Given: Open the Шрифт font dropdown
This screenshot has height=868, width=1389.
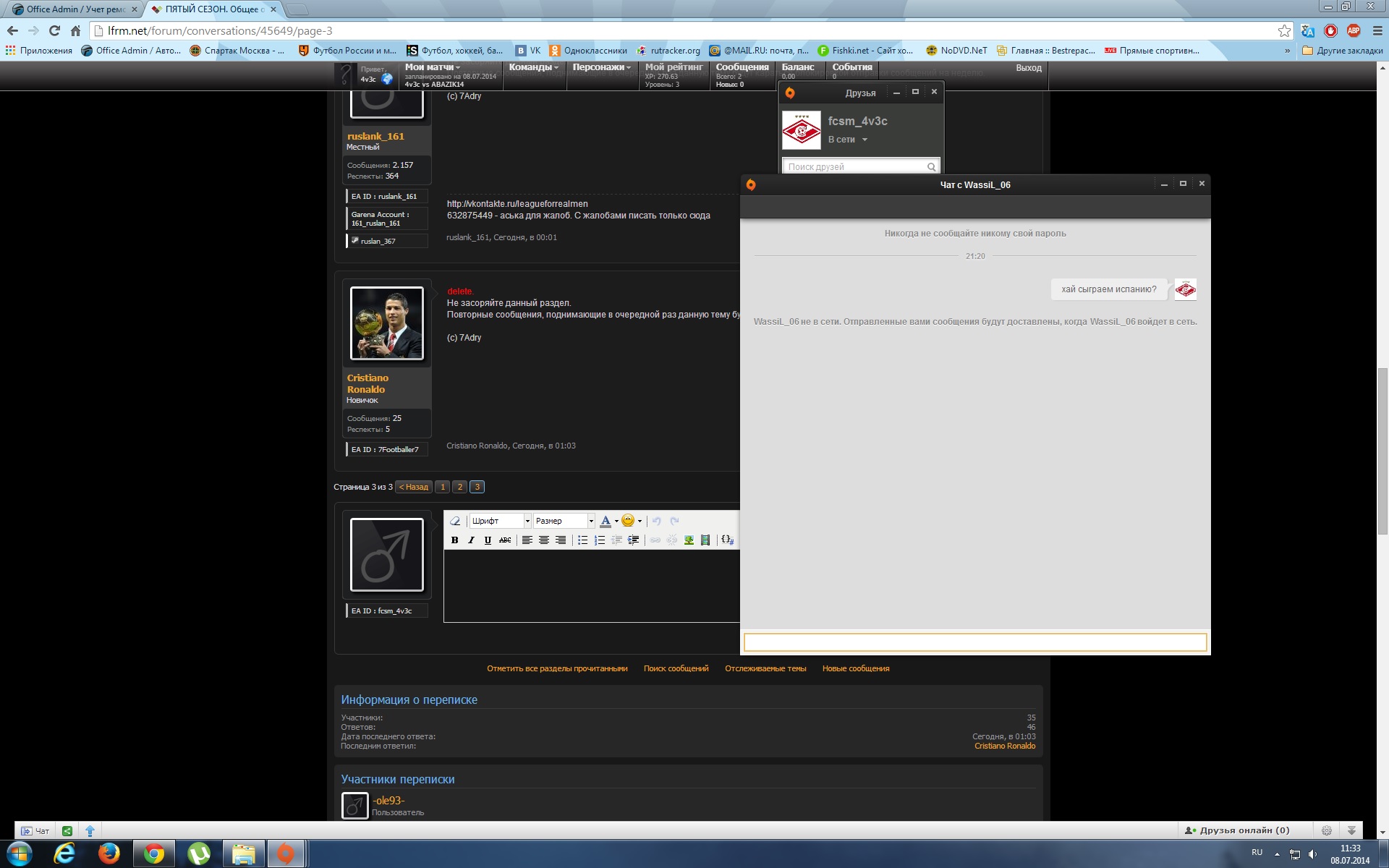Looking at the screenshot, I should click(500, 521).
